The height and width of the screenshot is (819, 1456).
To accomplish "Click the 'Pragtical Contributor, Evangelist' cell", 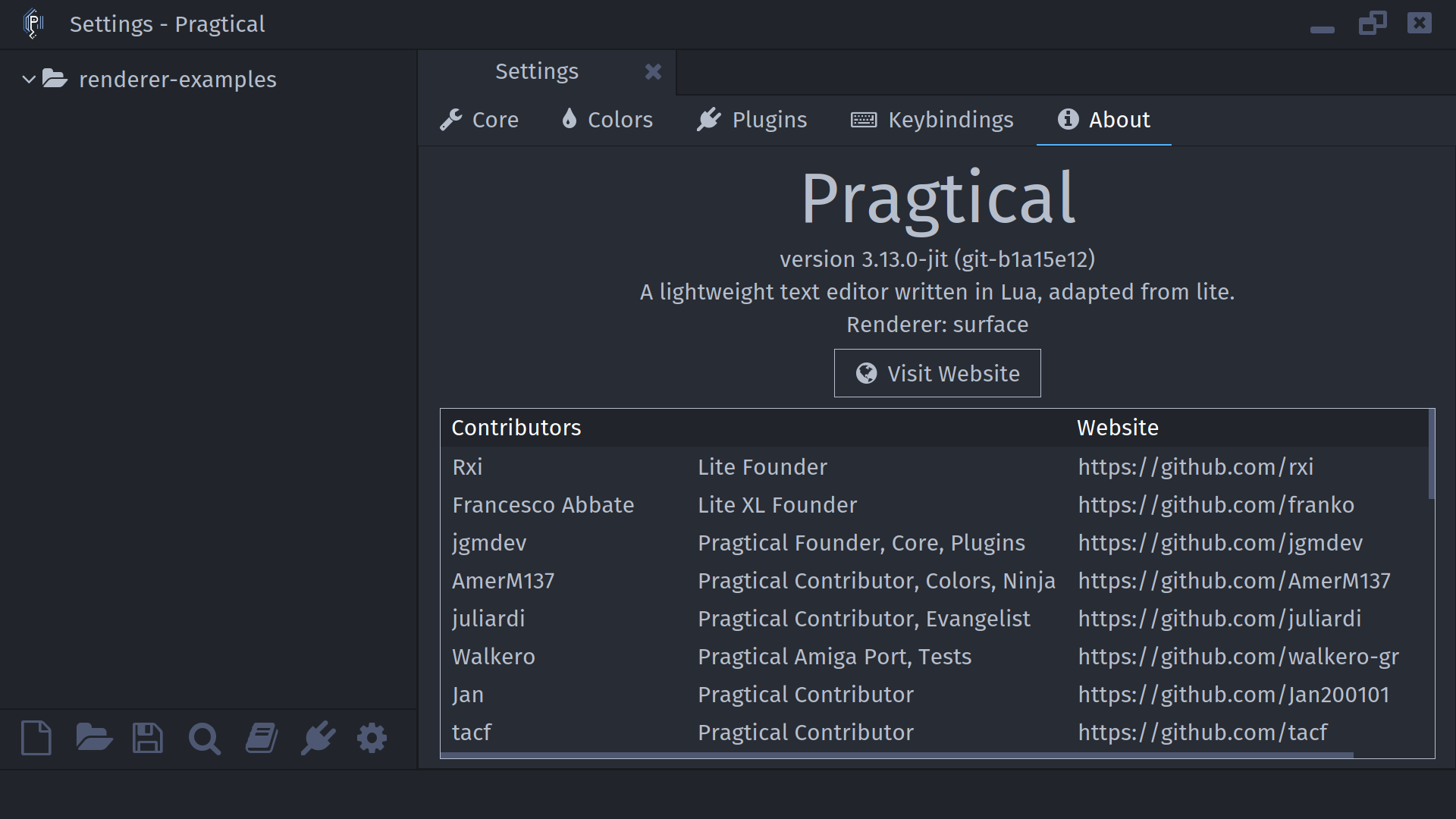I will coord(864,619).
